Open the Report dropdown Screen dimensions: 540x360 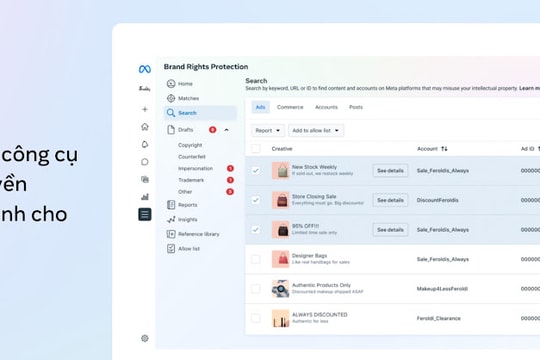tap(268, 131)
